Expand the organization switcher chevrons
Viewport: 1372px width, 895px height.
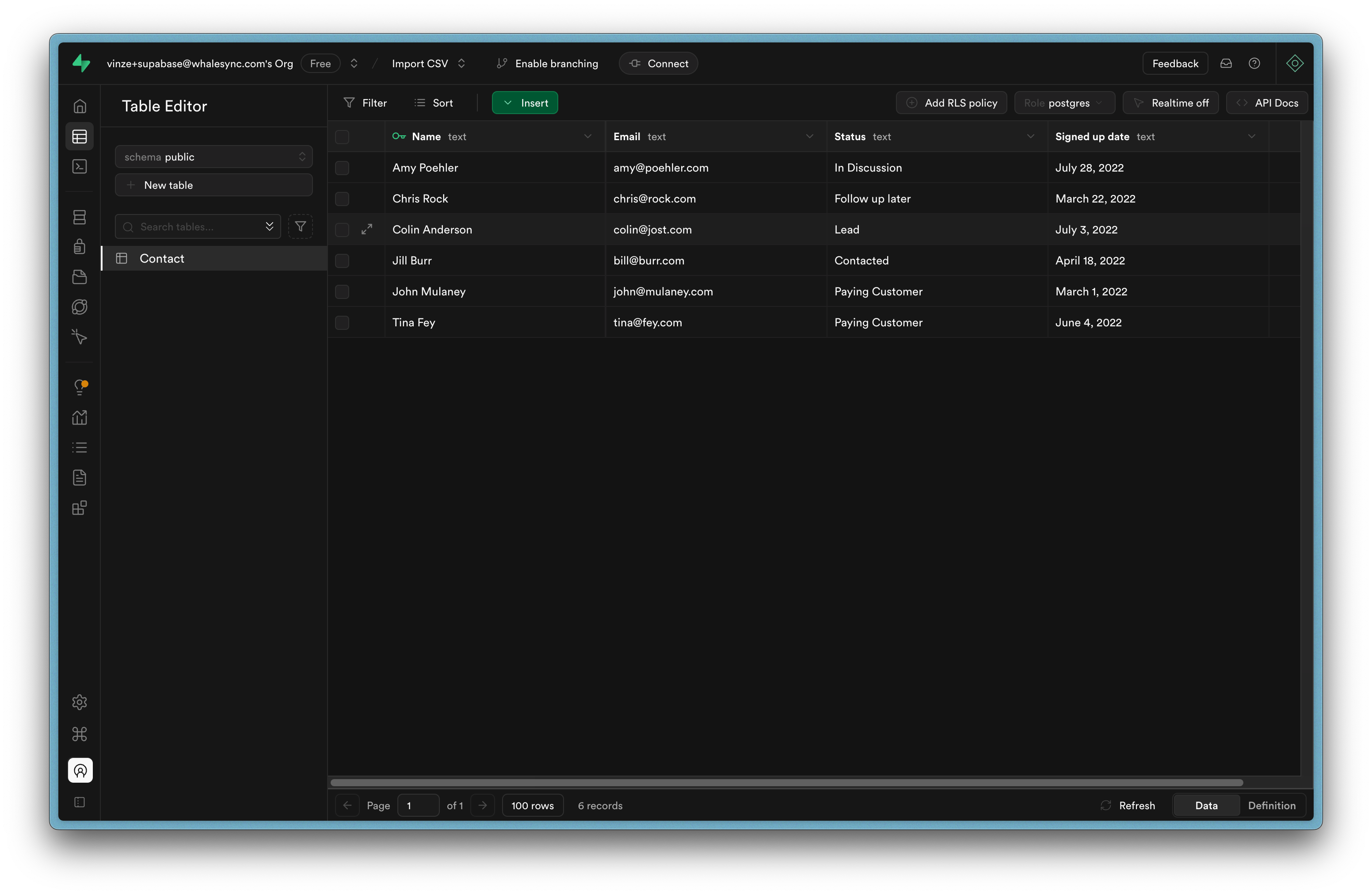pyautogui.click(x=354, y=63)
